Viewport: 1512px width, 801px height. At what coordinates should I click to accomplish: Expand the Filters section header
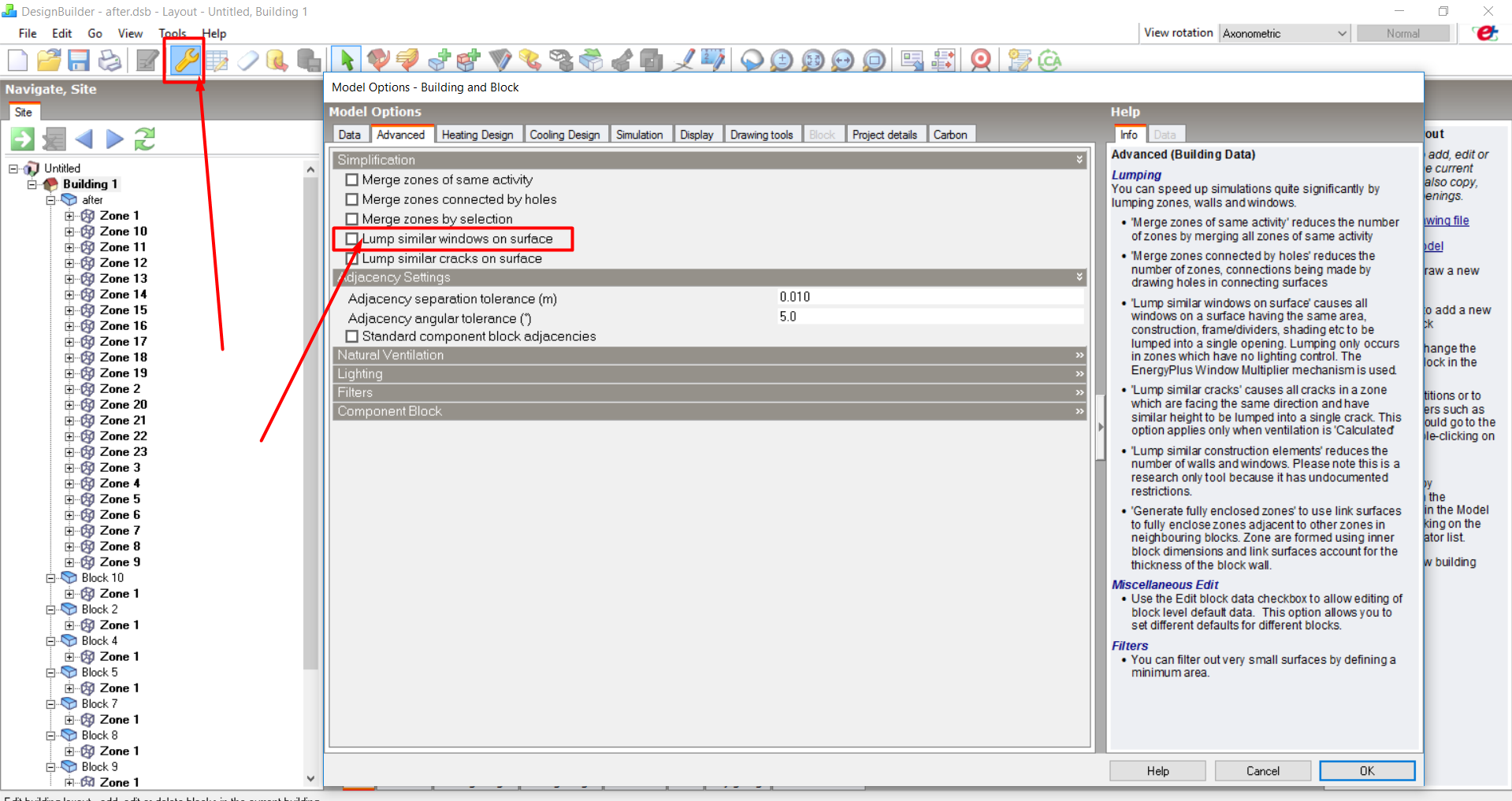(x=709, y=392)
